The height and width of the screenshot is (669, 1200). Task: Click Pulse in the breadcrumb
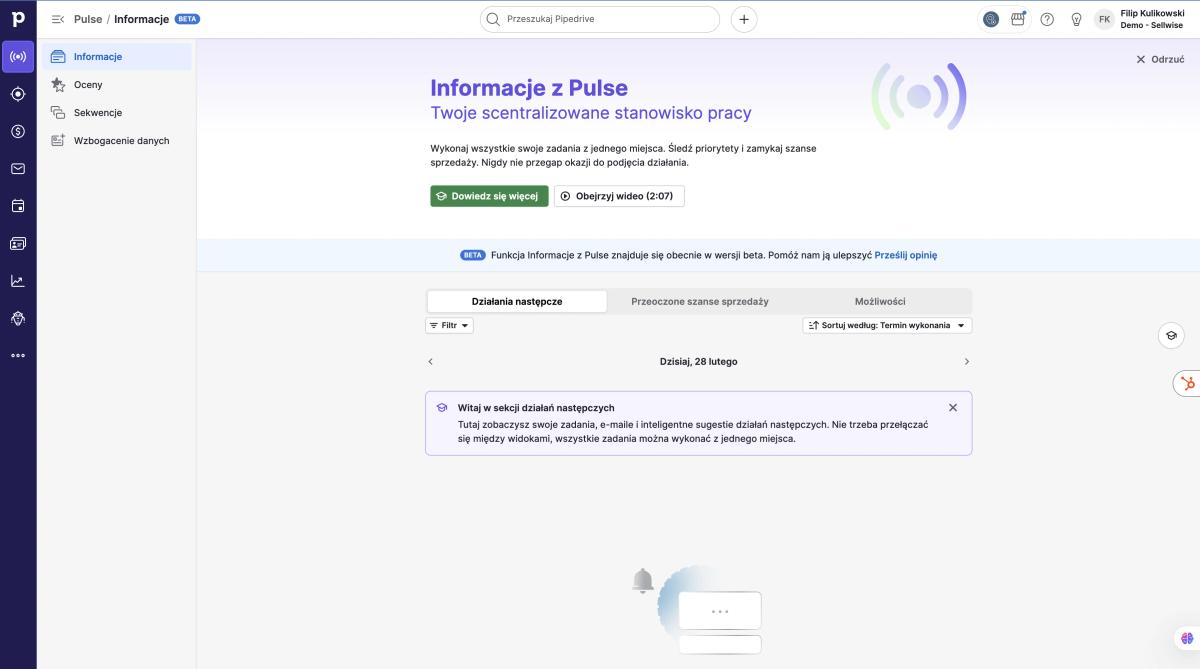click(88, 19)
